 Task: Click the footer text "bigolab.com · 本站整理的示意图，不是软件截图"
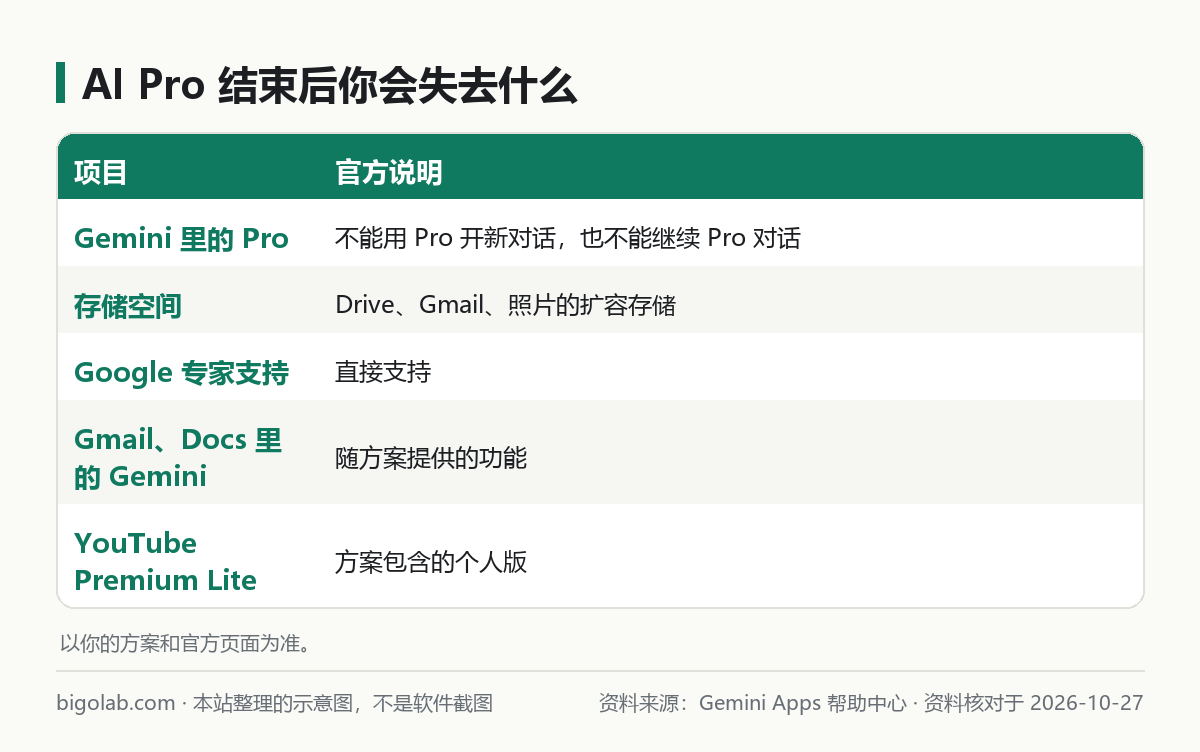click(275, 703)
